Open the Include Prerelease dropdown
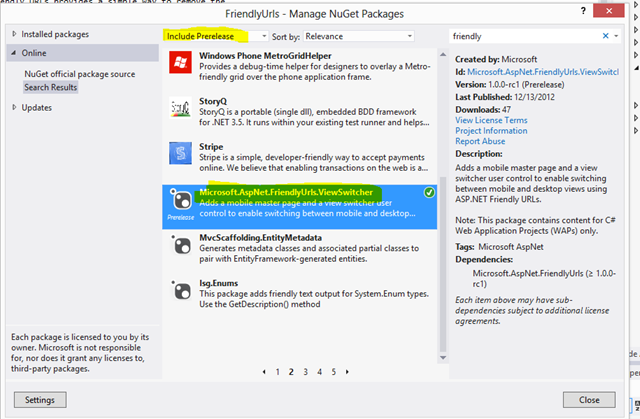640x419 pixels. (216, 36)
